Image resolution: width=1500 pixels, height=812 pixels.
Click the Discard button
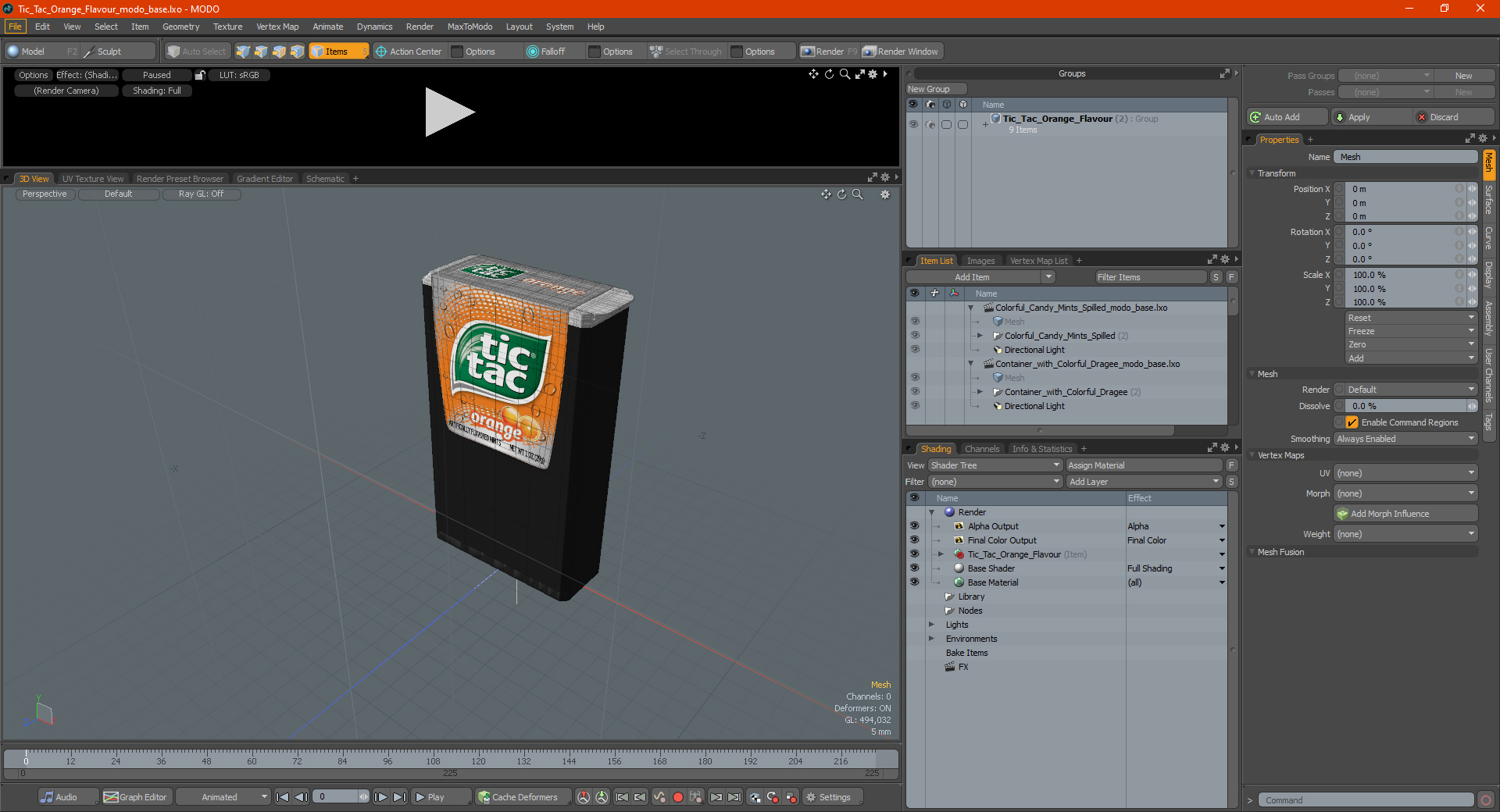click(1454, 117)
